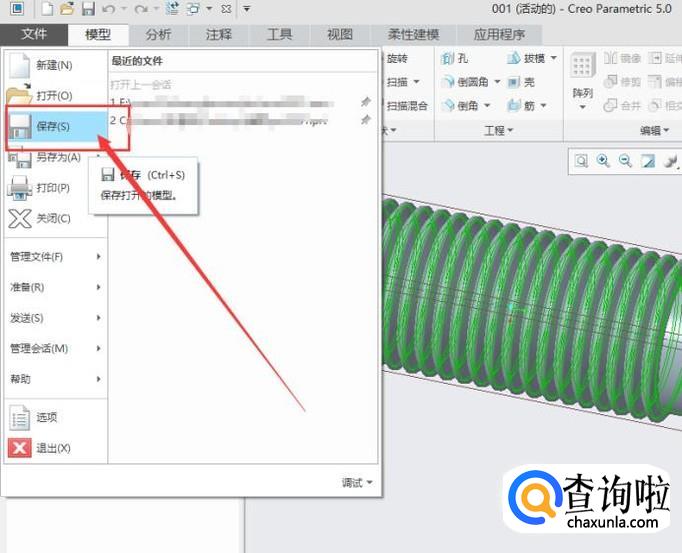Screen dimensions: 682x553
Task: Click the 倒圆角 round tool
Action: click(465, 82)
